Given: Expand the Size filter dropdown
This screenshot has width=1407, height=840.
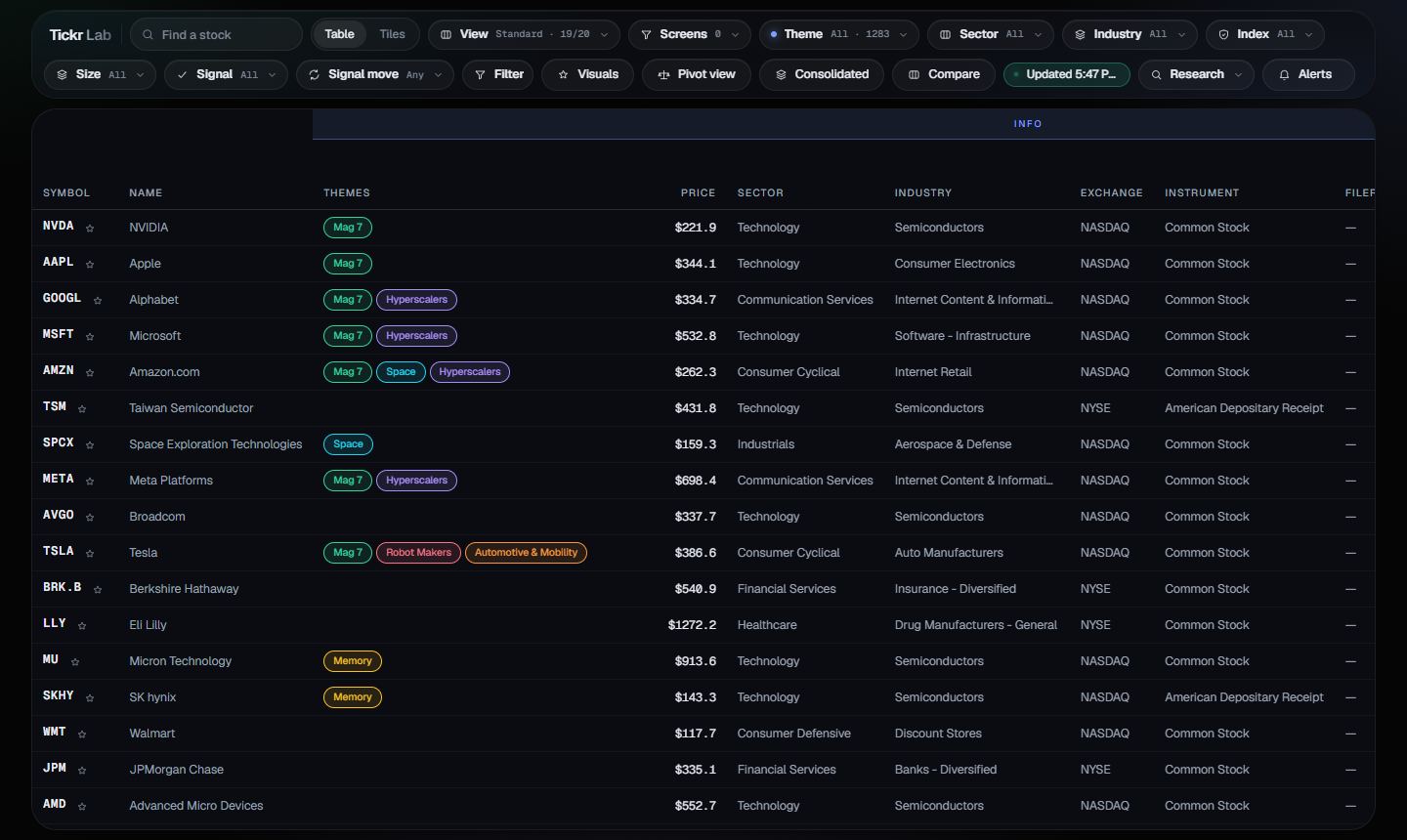Looking at the screenshot, I should point(100,74).
